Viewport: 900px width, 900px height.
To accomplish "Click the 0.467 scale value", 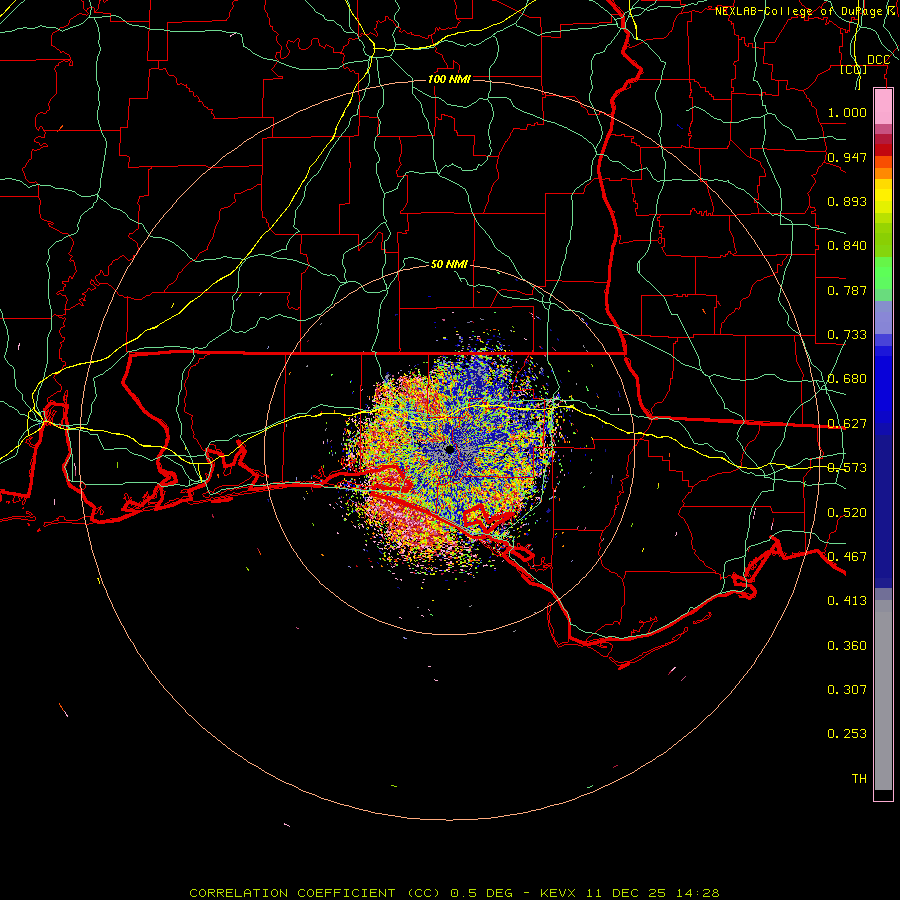I will coord(847,557).
